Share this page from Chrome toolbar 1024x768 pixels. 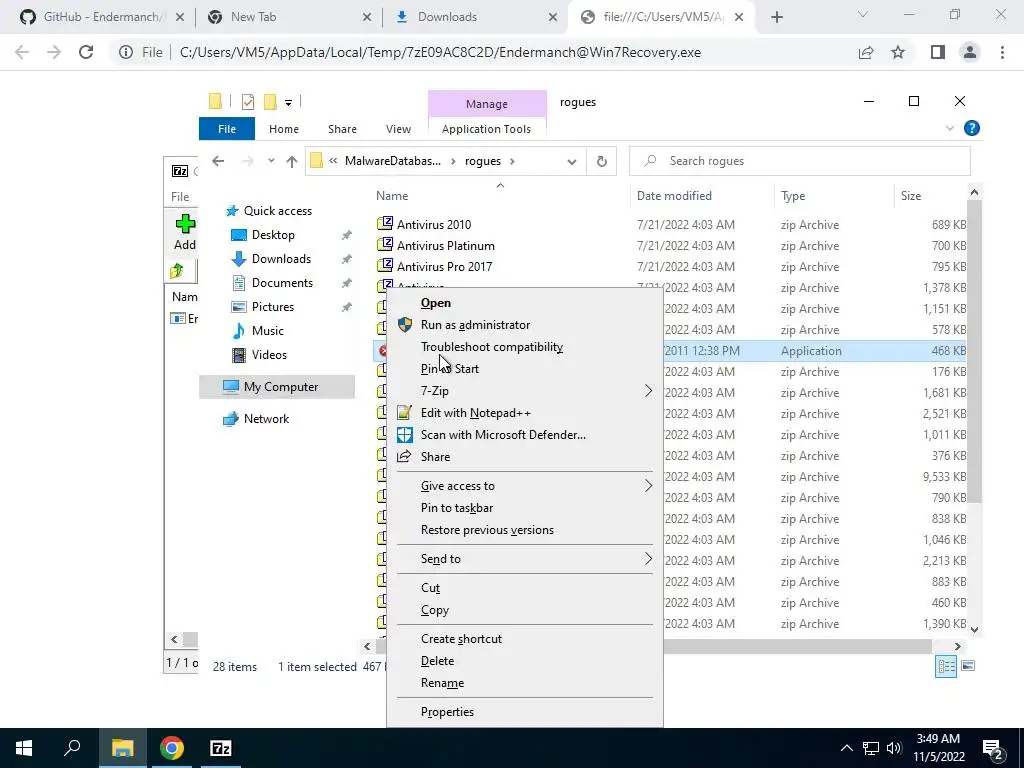click(866, 52)
